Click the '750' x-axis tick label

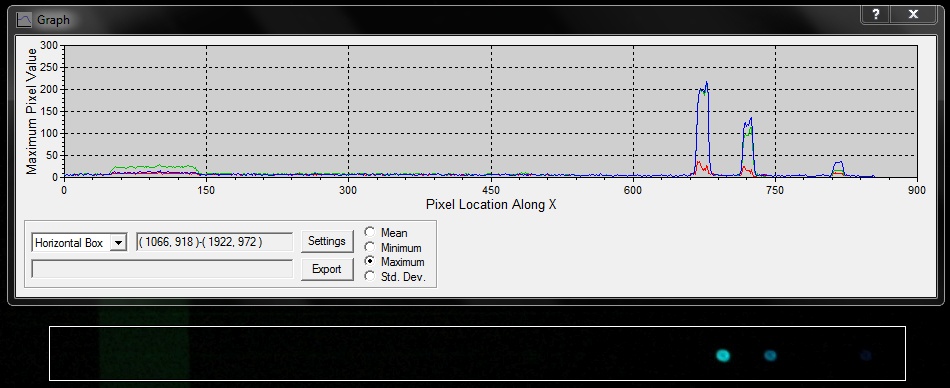[775, 190]
